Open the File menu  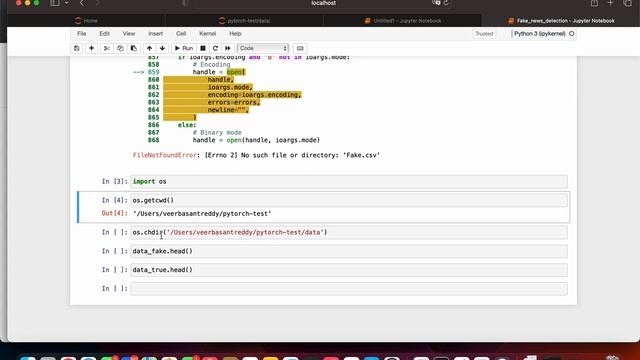[x=82, y=33]
